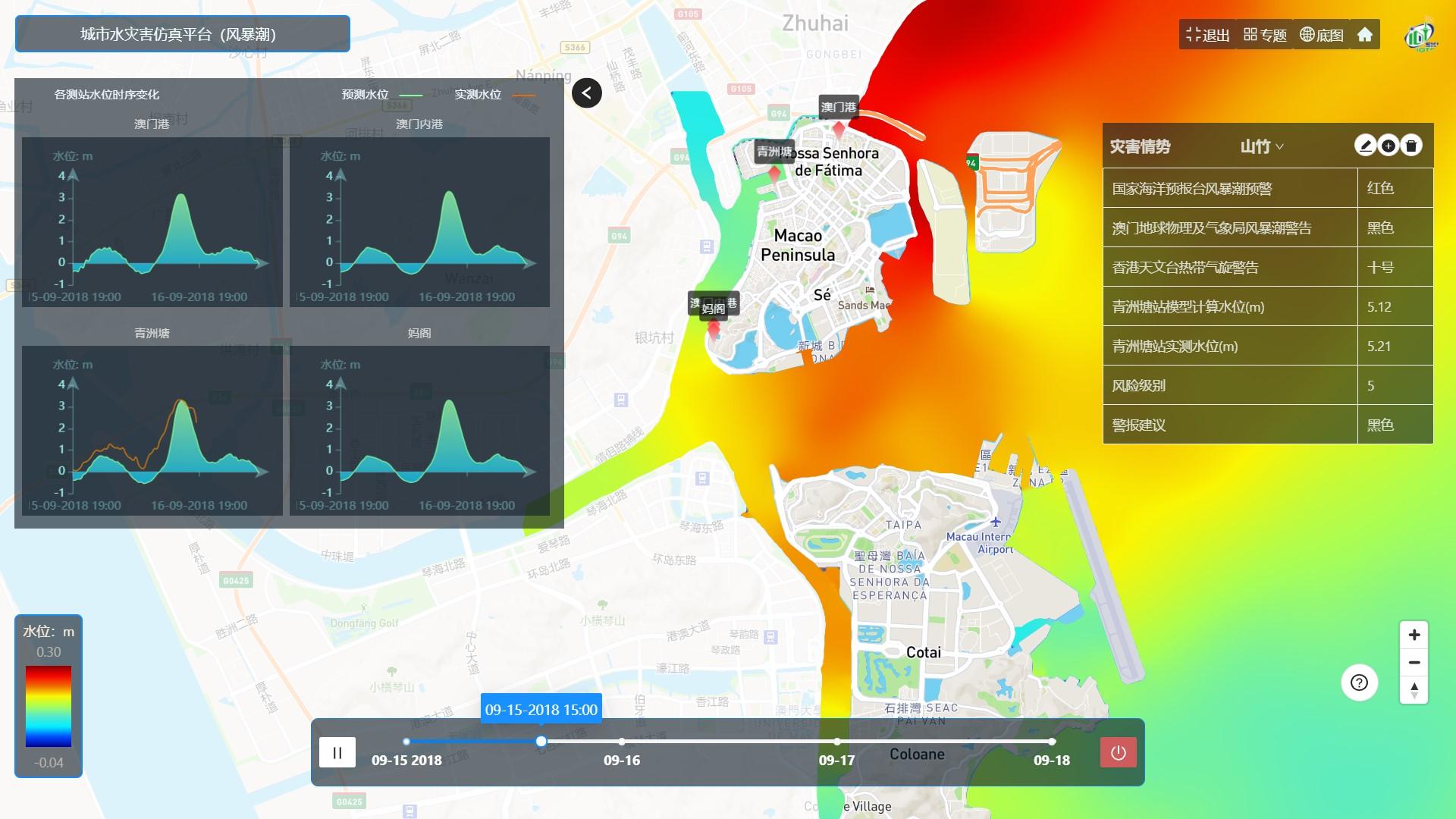
Task: Jump to 09-17 timeline marker
Action: click(x=837, y=742)
